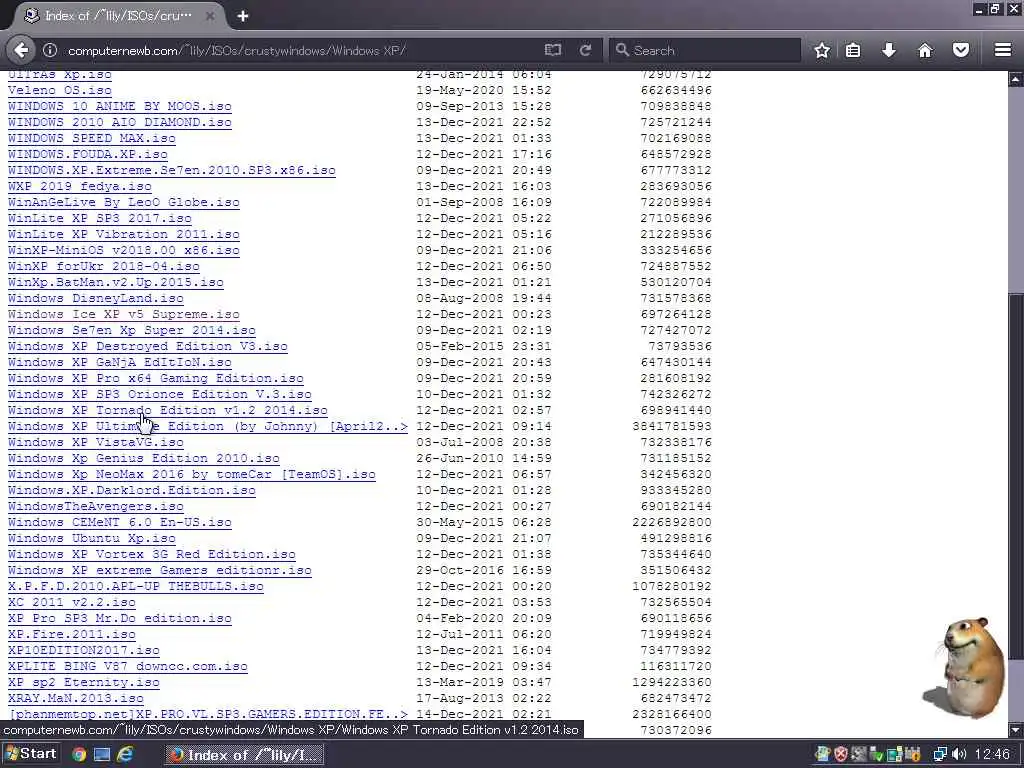Open Windows Ice XP v5 Supreme.iso link
This screenshot has width=1024, height=768.
tap(123, 314)
